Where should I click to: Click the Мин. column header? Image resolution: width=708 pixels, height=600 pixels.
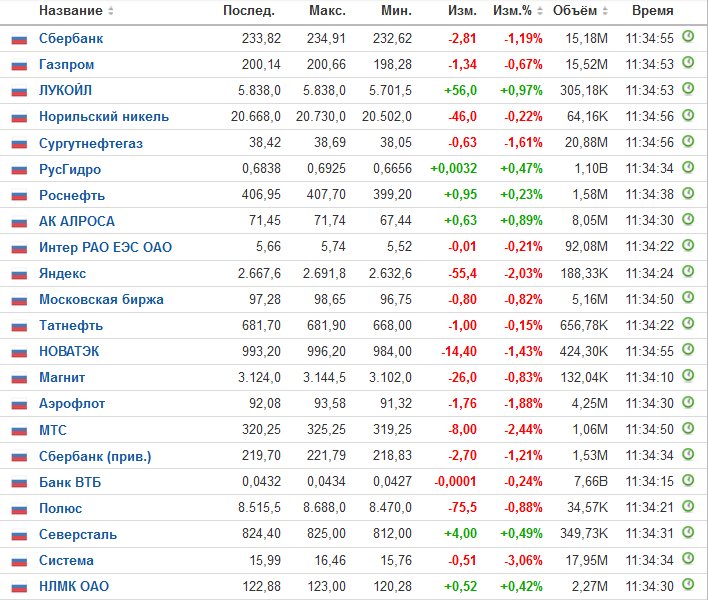[x=396, y=11]
